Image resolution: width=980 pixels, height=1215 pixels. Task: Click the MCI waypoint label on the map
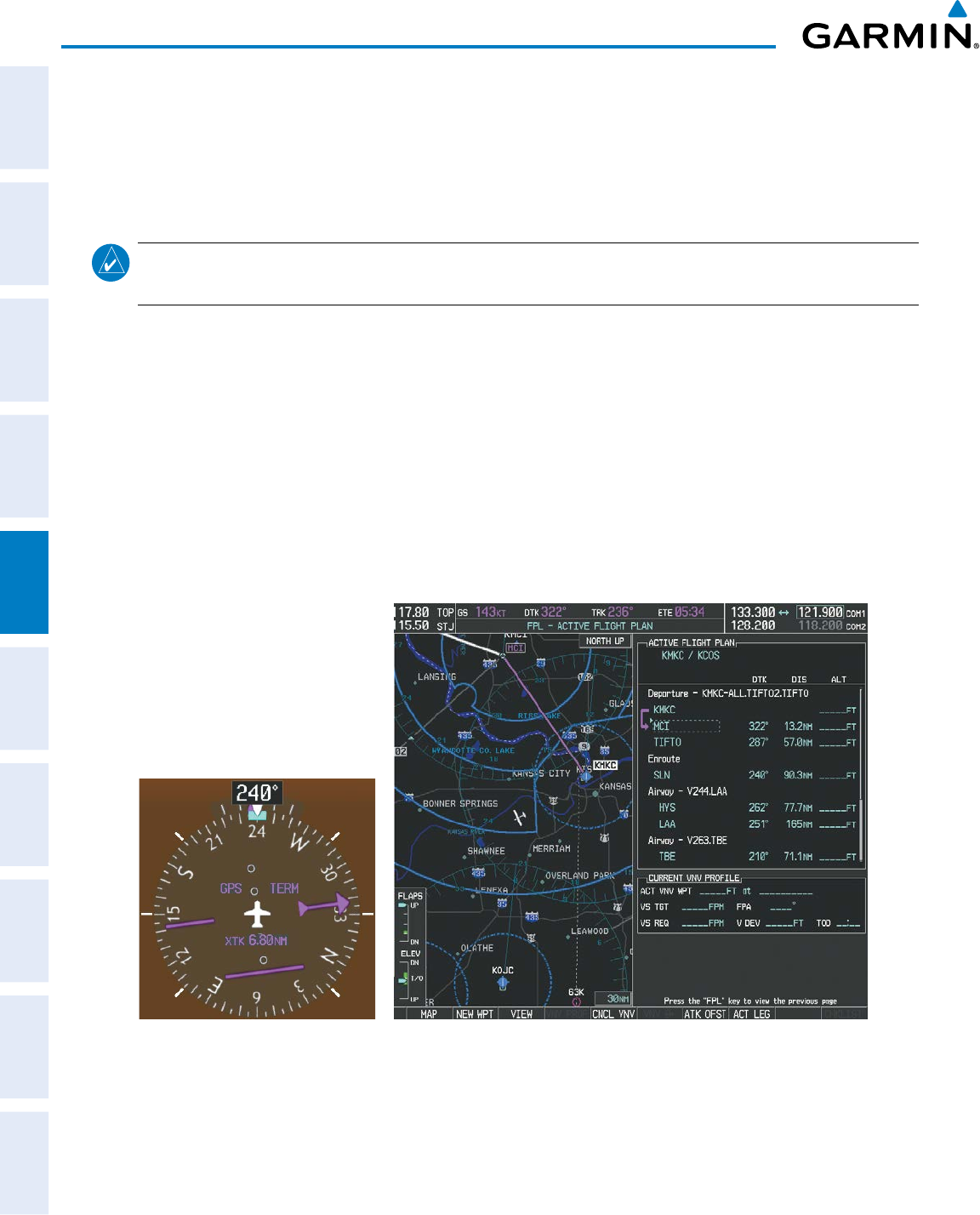point(516,647)
